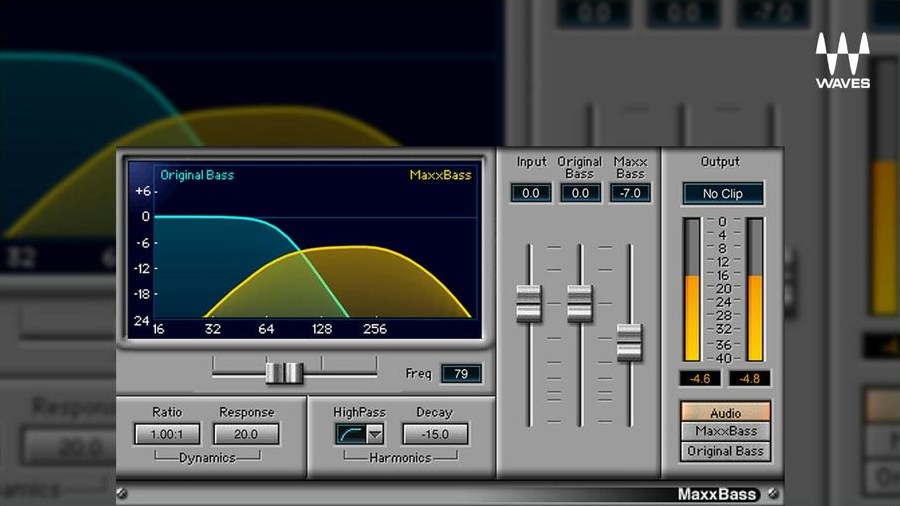This screenshot has width=900, height=506.
Task: Click the Maxx Bass fader handle
Action: point(630,342)
